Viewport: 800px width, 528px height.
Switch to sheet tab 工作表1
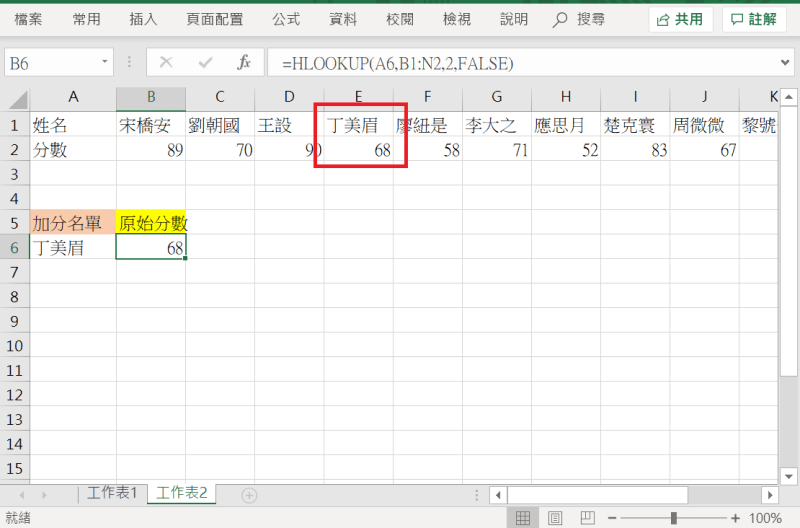[112, 493]
